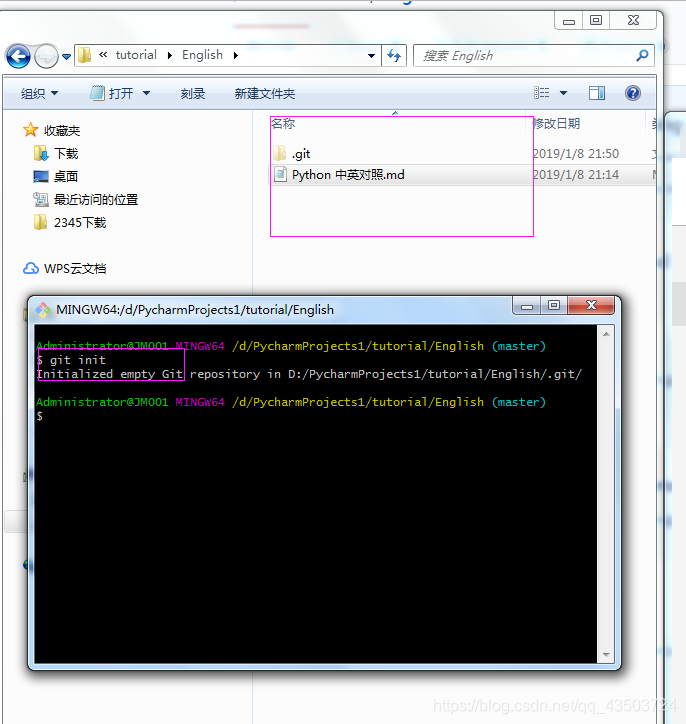Viewport: 686px width, 724px height.
Task: Open the 组织 menu
Action: [39, 94]
